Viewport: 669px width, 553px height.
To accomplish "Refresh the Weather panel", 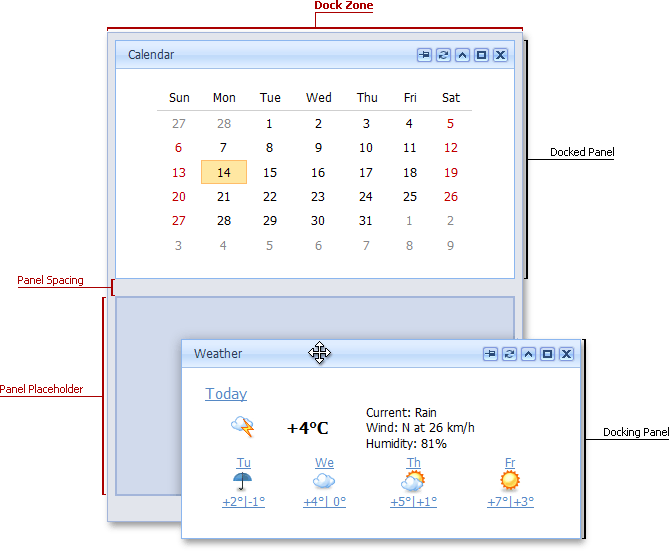I will pos(509,354).
